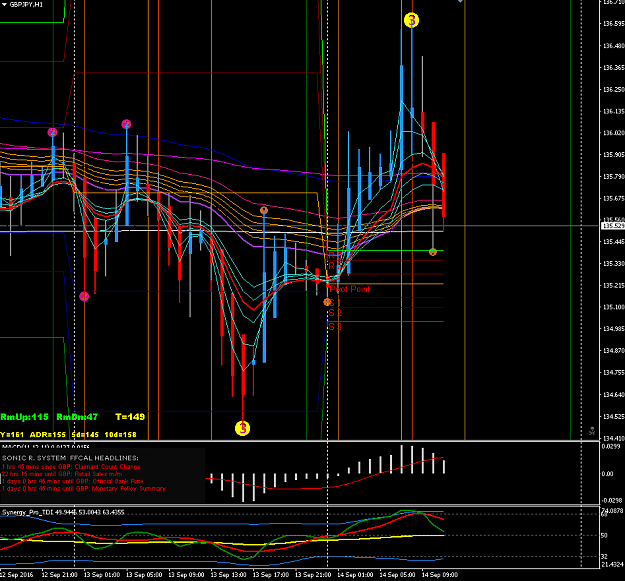Click the pink marker above the 12 Sep 21:00 candle
This screenshot has height=581, width=625.
click(x=53, y=132)
